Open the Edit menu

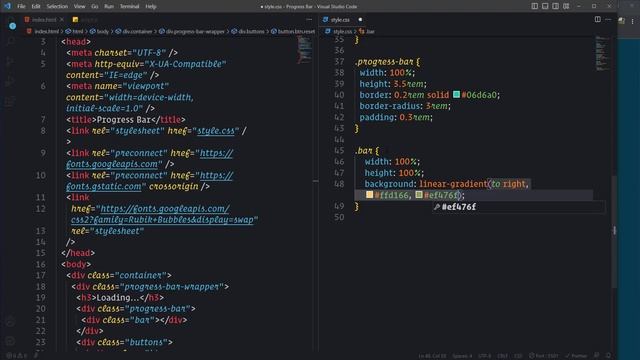36,6
